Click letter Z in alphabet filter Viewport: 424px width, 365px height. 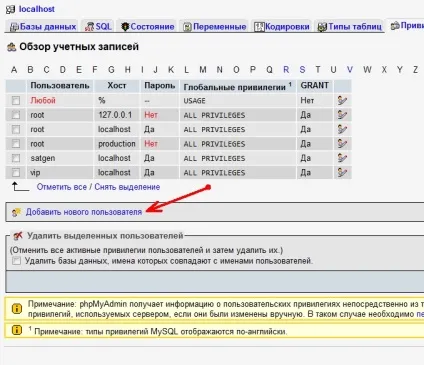(x=415, y=70)
